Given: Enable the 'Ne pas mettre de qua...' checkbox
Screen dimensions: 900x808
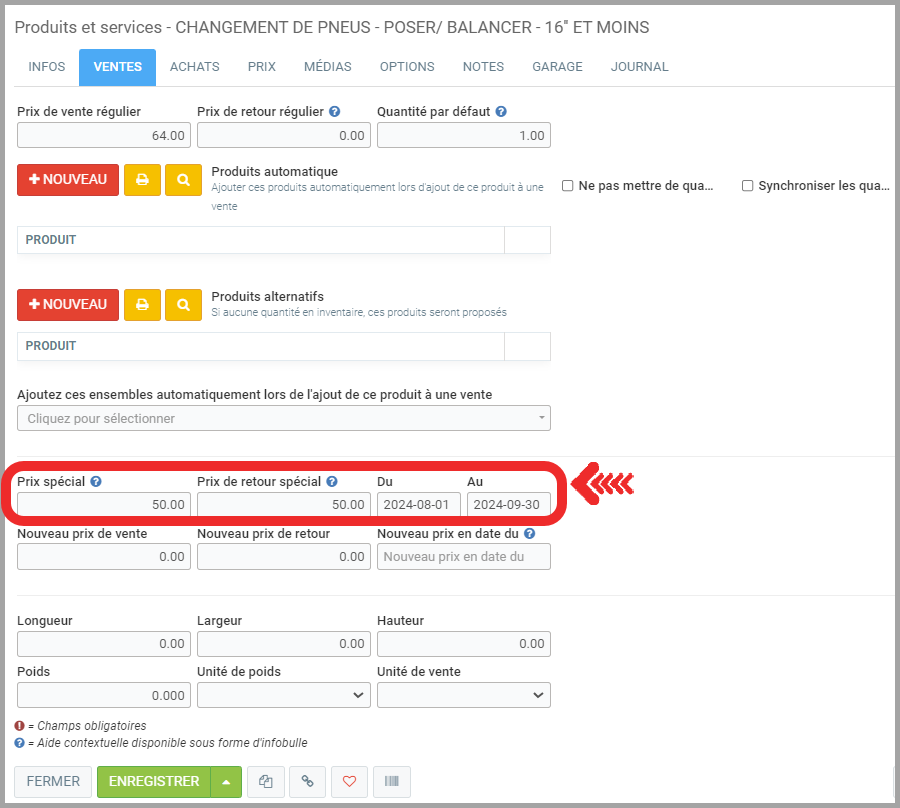Looking at the screenshot, I should [567, 186].
